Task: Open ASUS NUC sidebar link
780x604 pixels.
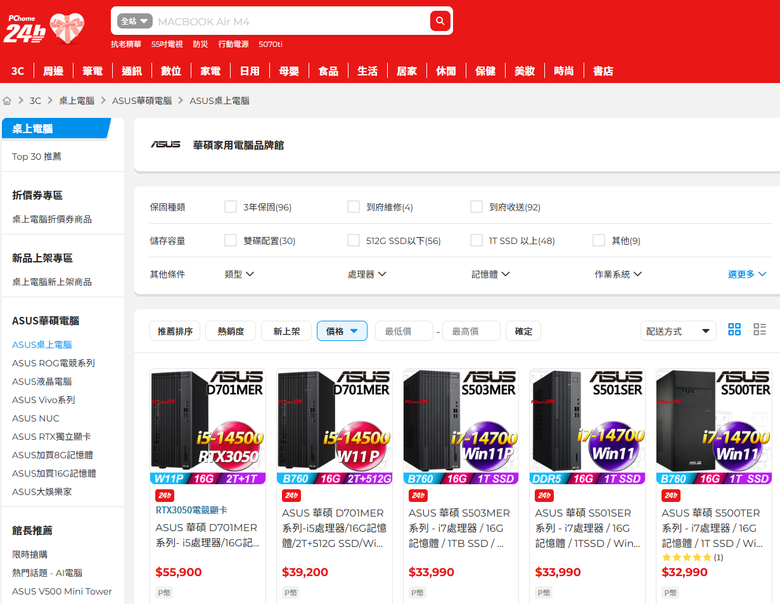Action: pos(35,418)
